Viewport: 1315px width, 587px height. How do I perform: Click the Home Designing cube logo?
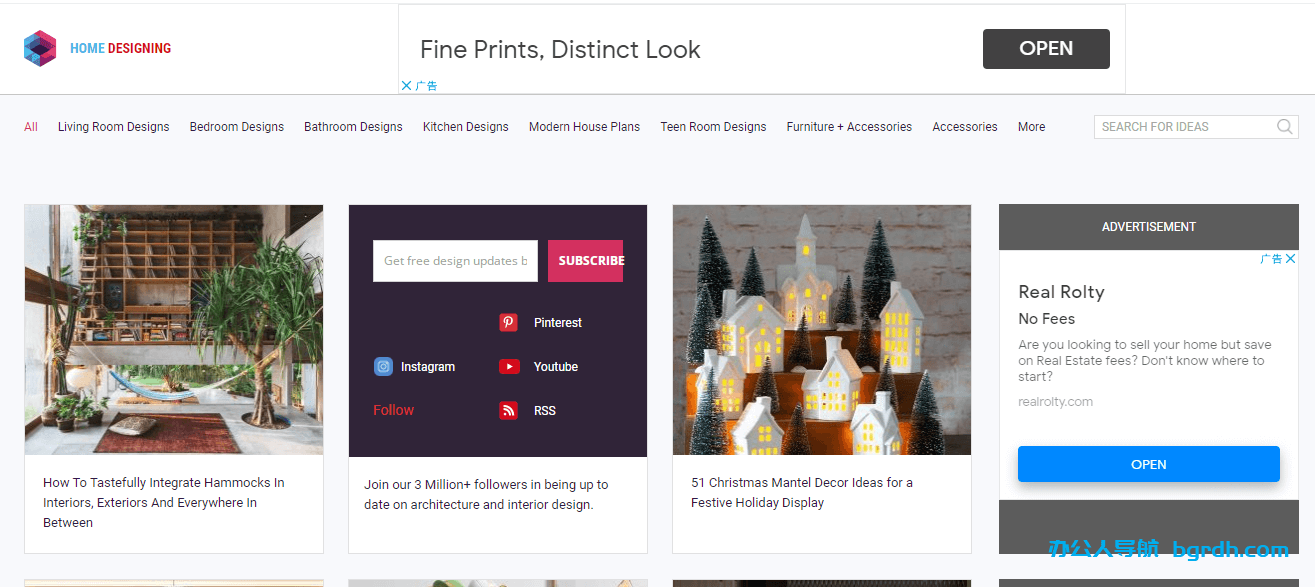click(x=40, y=48)
